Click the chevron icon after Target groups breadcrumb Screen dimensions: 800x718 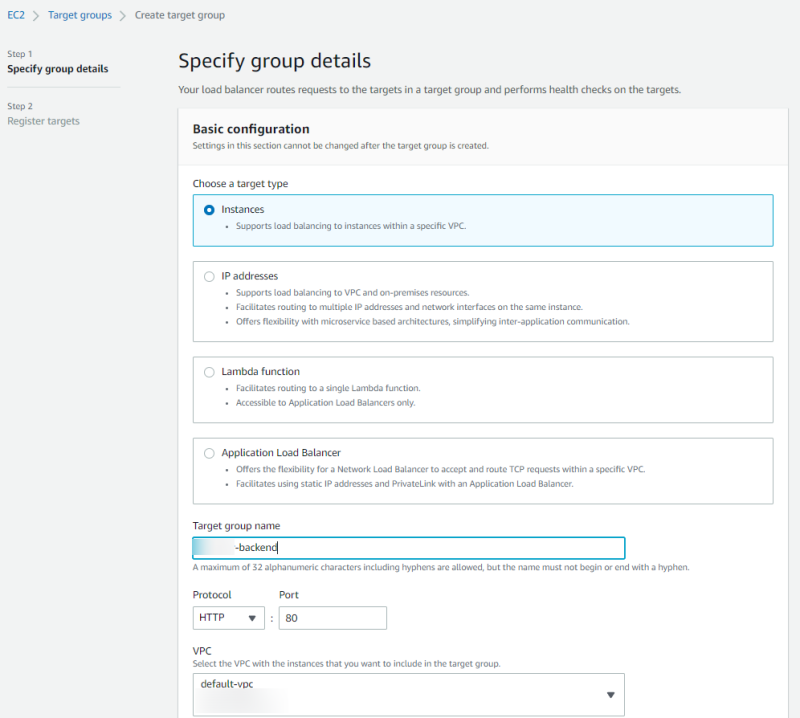(122, 16)
